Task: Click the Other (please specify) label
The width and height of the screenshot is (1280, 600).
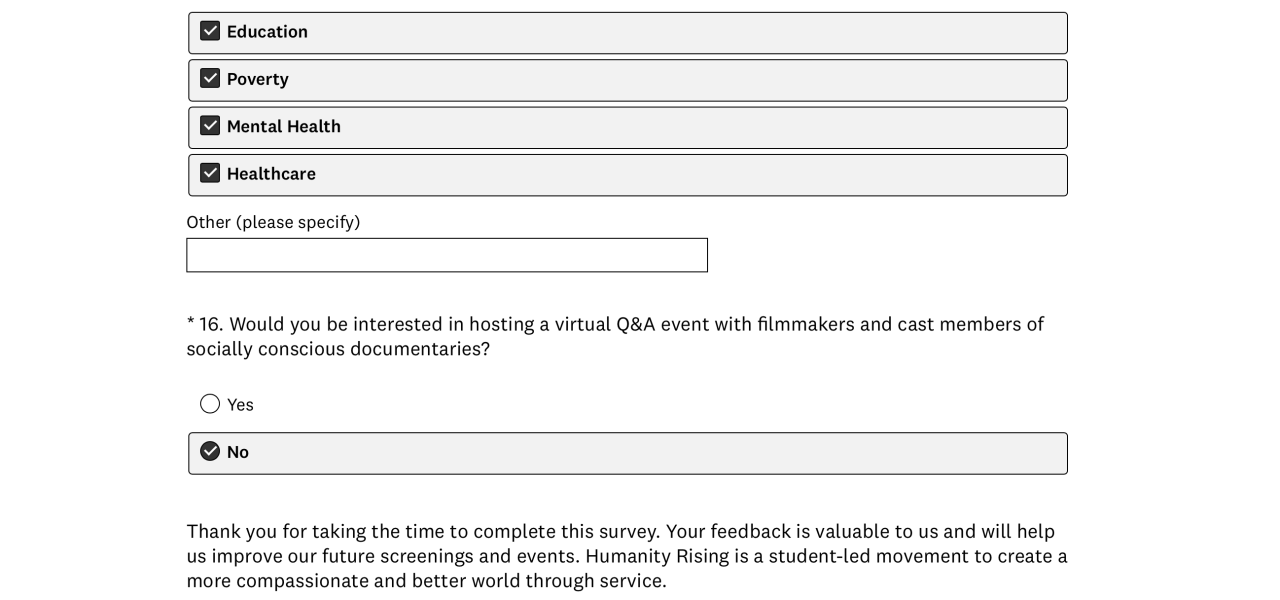Action: pos(273,222)
